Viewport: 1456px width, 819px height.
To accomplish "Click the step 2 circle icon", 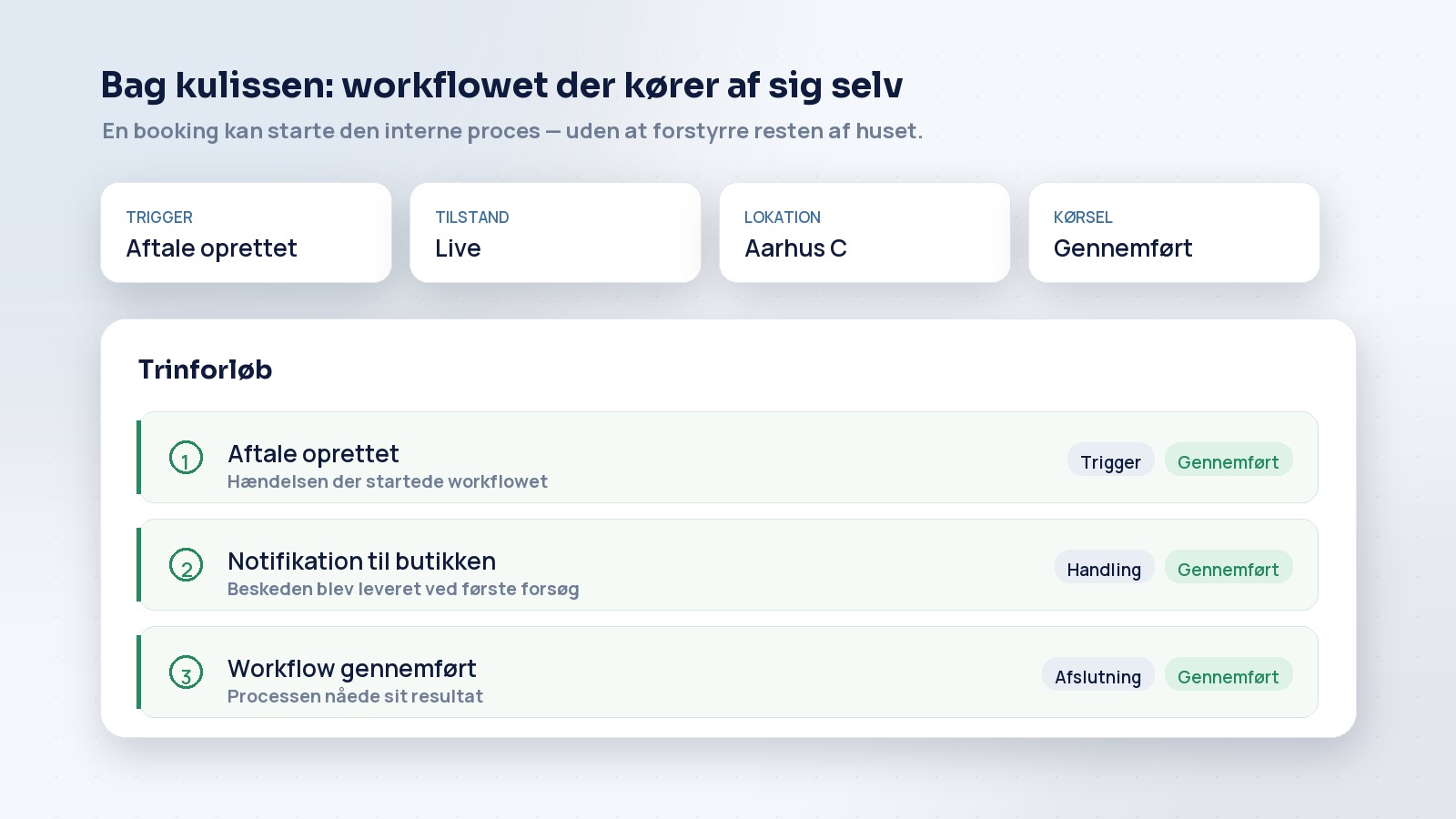I will [186, 565].
